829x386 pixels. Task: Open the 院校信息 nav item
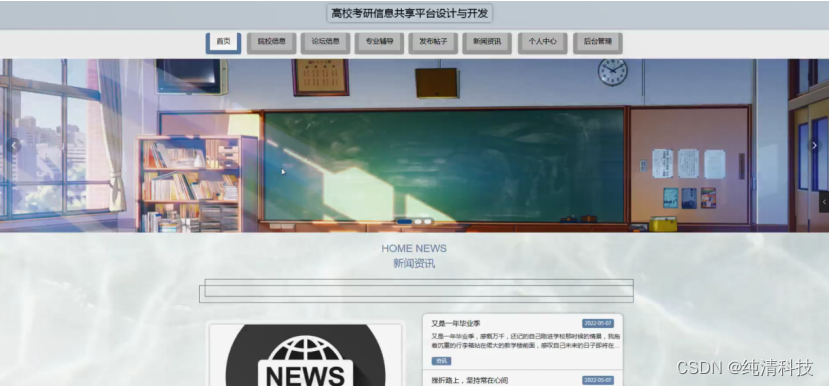271,43
